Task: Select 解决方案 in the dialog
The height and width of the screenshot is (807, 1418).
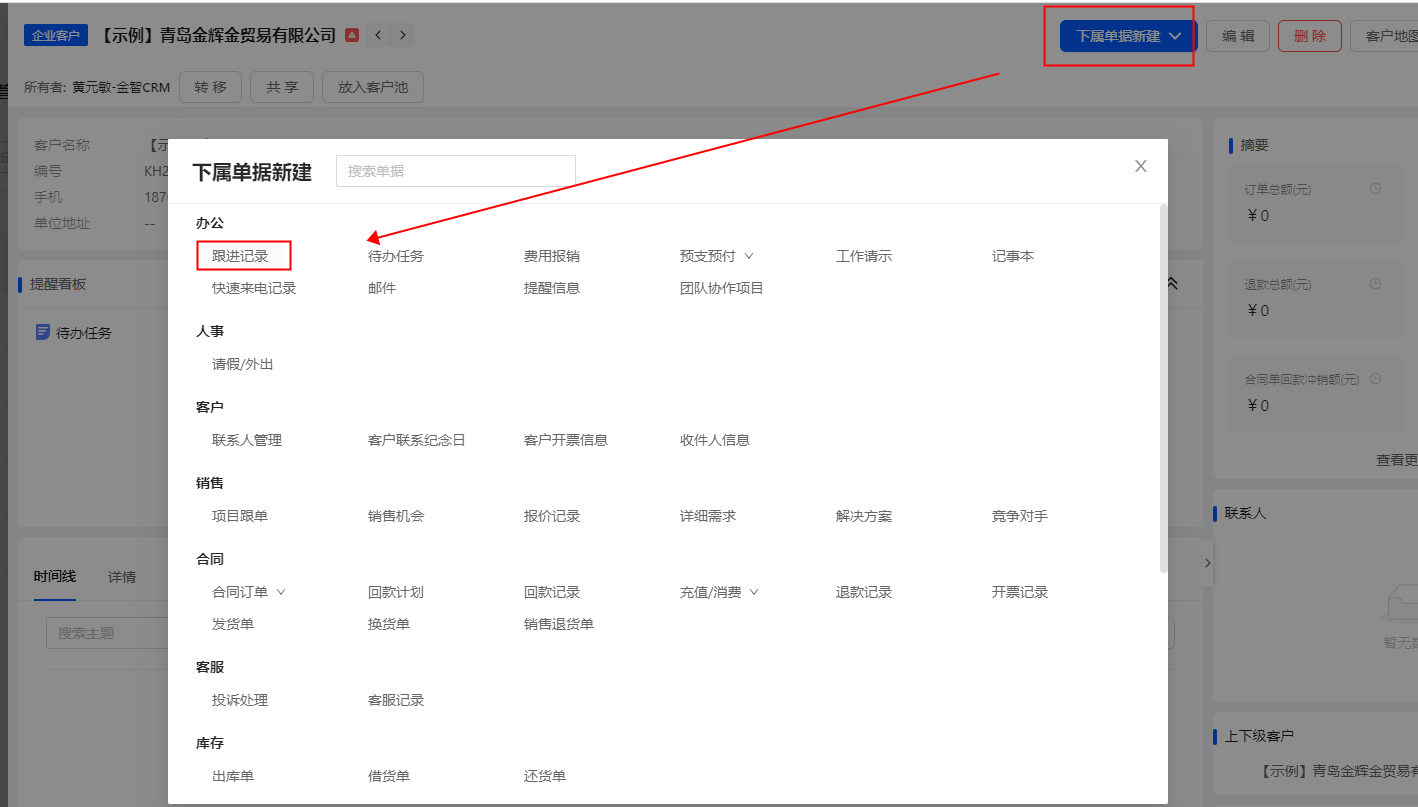Action: pos(864,516)
